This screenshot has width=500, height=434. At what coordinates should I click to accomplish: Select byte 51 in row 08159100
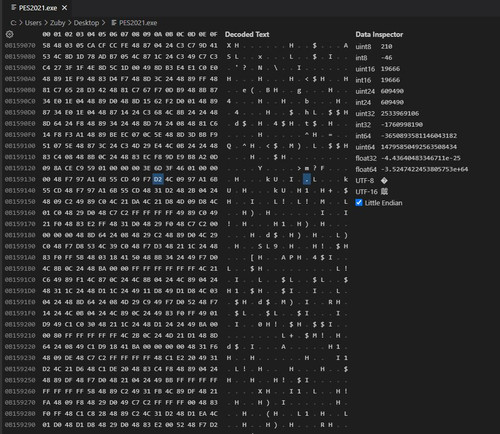pos(46,146)
